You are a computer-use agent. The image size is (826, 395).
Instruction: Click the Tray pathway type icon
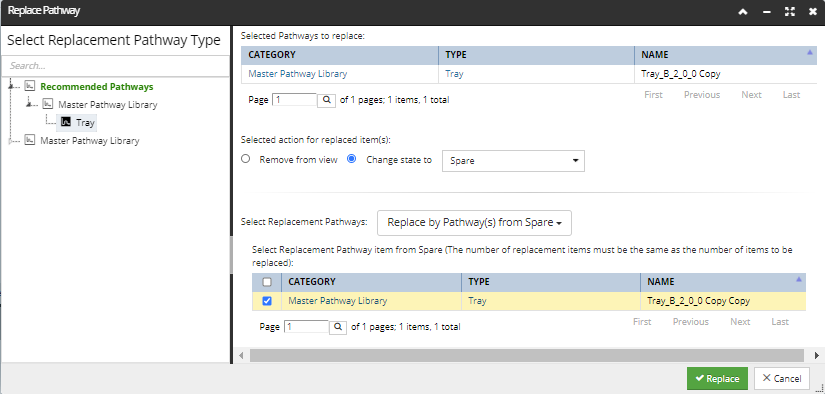(x=66, y=122)
